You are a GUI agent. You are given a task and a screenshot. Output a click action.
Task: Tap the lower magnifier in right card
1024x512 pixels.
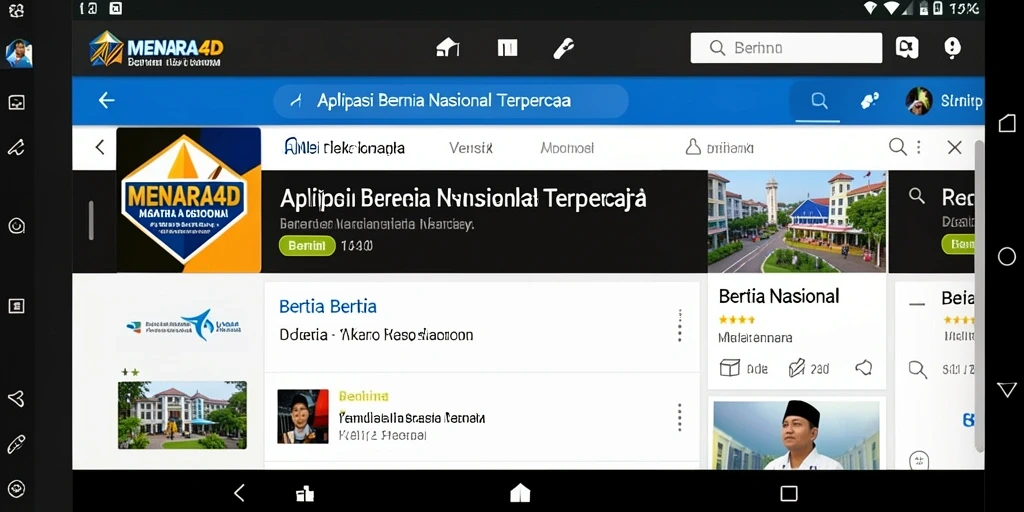pyautogui.click(x=918, y=370)
